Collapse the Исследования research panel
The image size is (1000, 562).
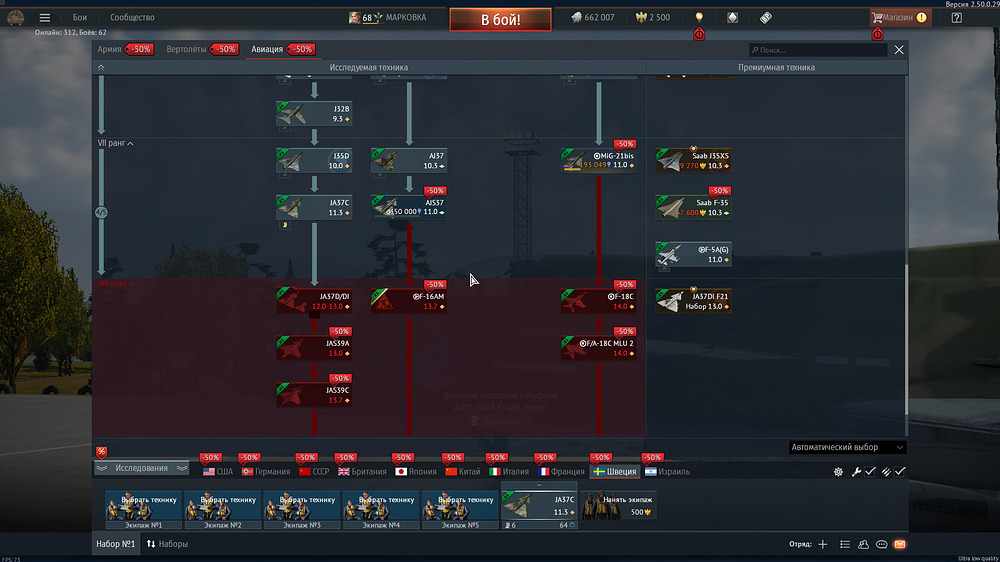tap(141, 468)
